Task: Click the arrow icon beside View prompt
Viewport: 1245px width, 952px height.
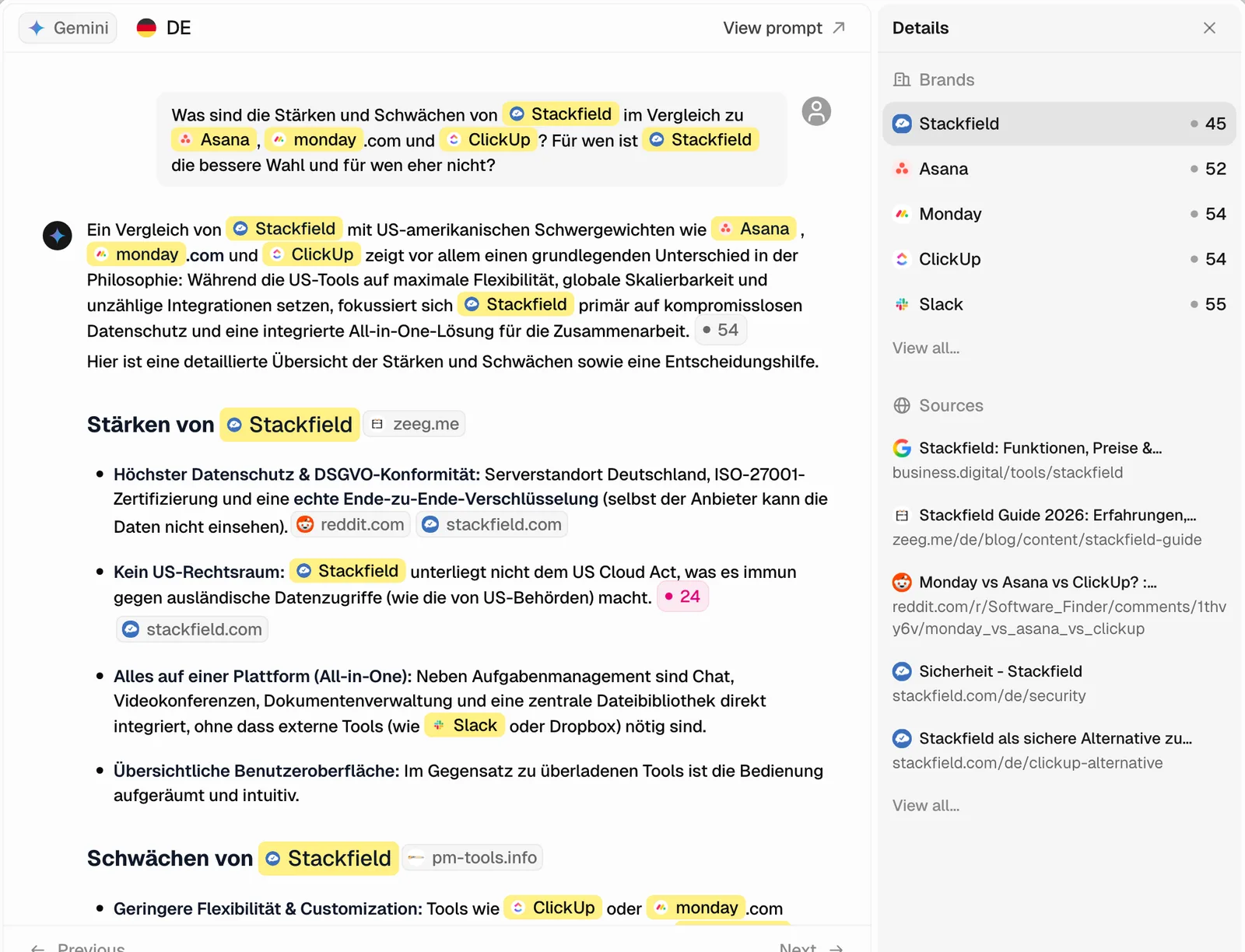Action: 839,28
